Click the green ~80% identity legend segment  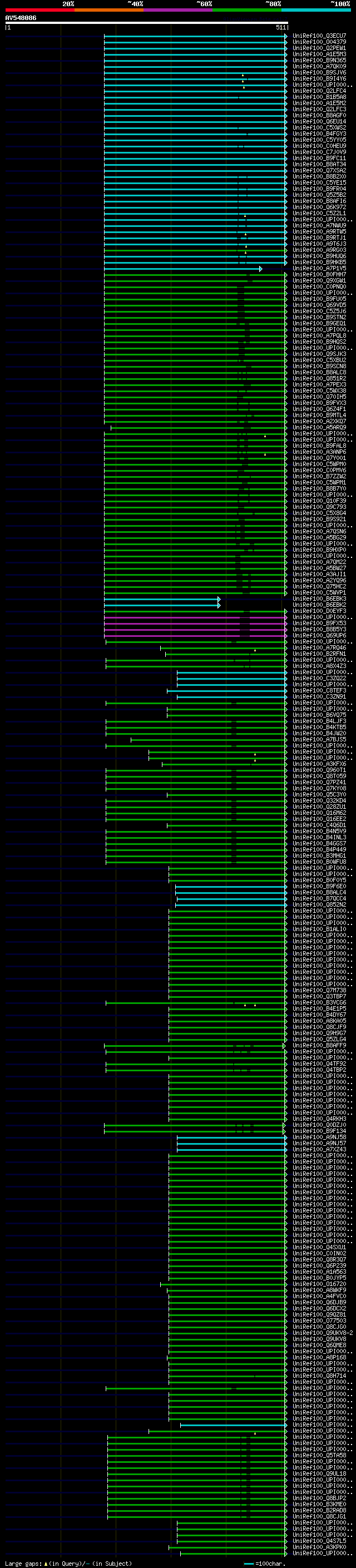coord(247,10)
